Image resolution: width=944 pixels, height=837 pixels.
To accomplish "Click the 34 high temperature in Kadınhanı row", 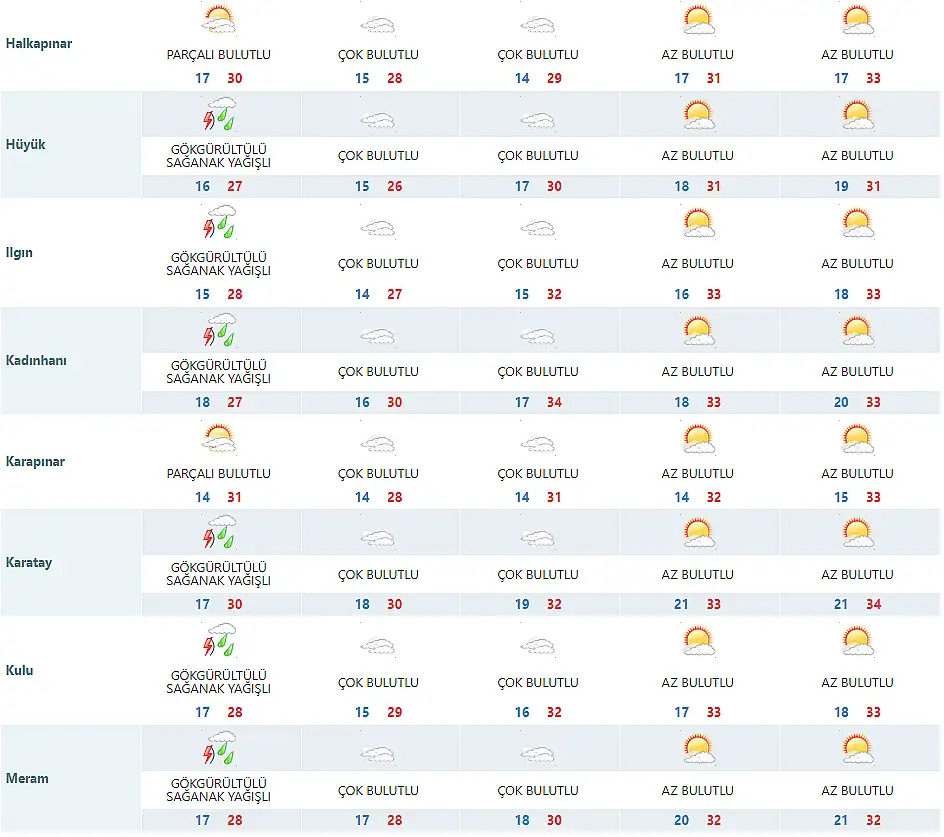I will click(x=554, y=403).
